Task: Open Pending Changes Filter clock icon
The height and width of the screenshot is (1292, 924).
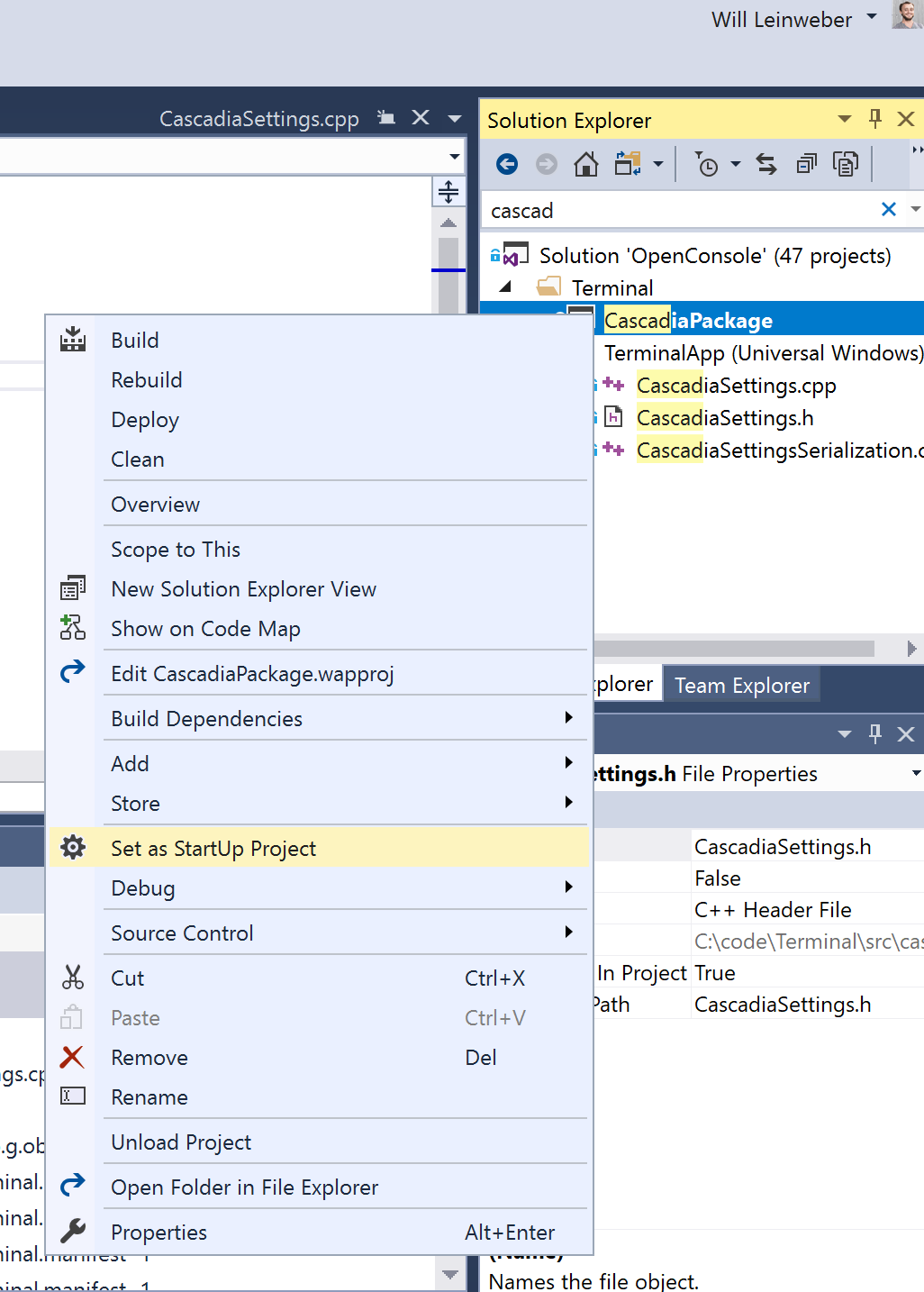Action: click(707, 164)
